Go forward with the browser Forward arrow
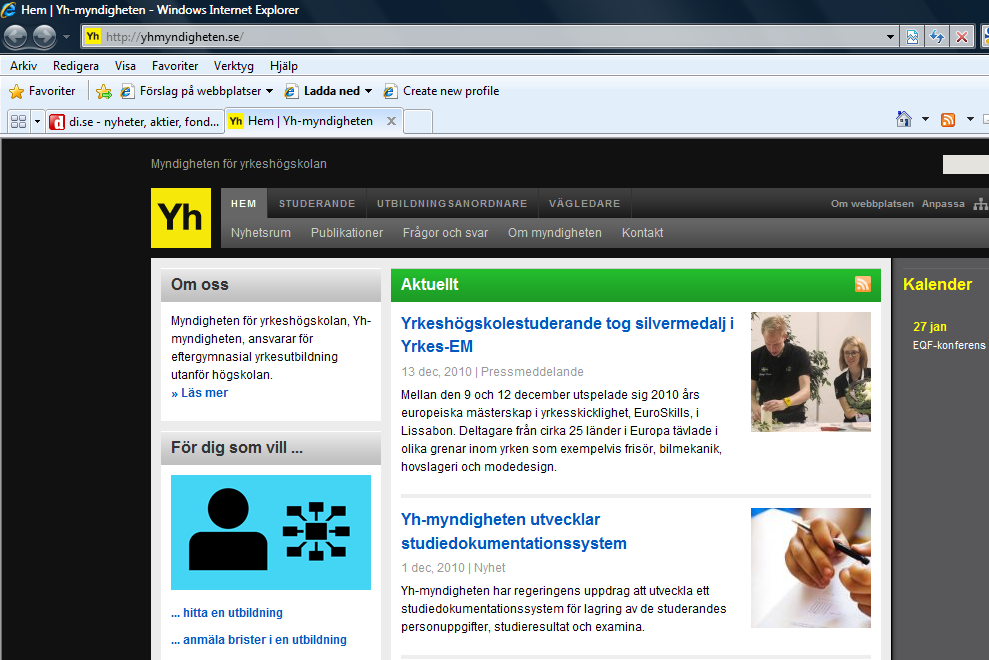989x660 pixels. (44, 37)
